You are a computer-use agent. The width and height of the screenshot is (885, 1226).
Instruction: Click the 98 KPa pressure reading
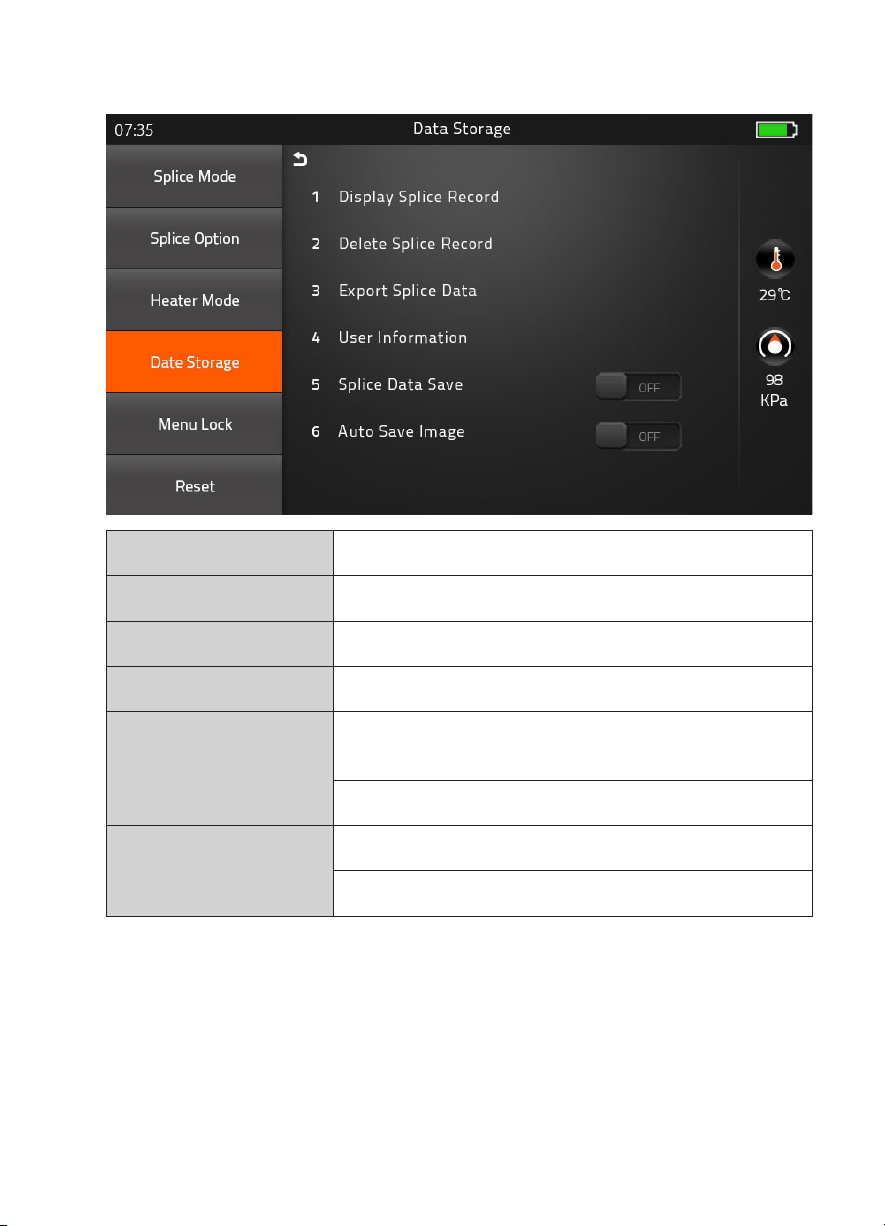pyautogui.click(x=775, y=389)
